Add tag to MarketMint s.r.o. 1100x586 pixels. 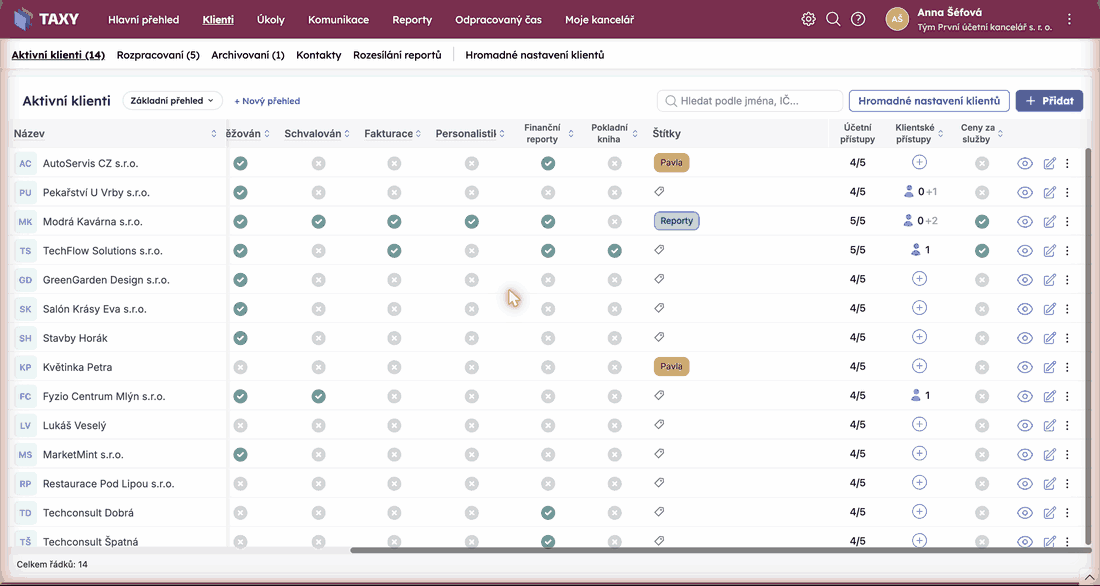(x=659, y=454)
